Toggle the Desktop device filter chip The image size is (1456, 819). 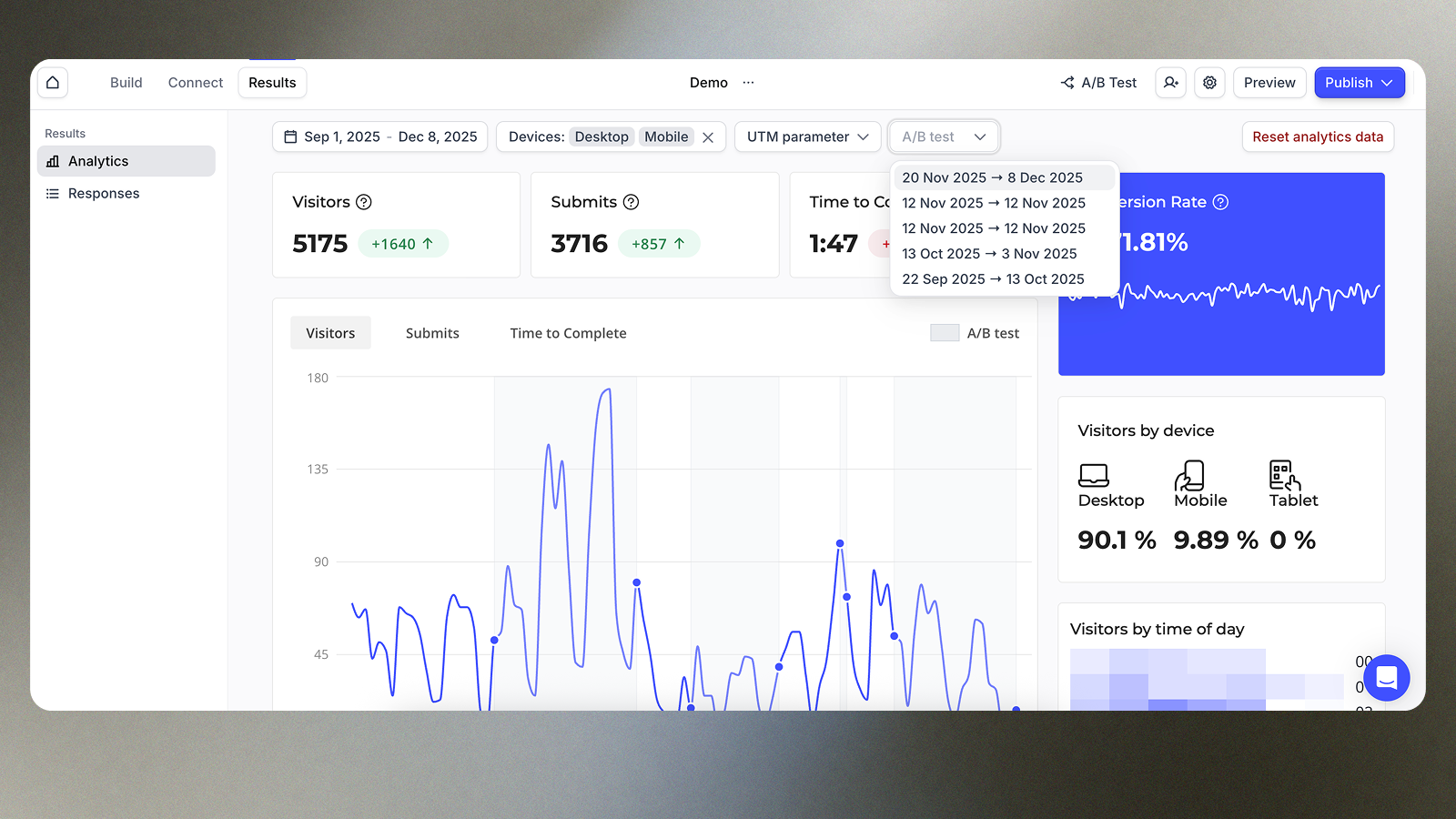point(602,136)
